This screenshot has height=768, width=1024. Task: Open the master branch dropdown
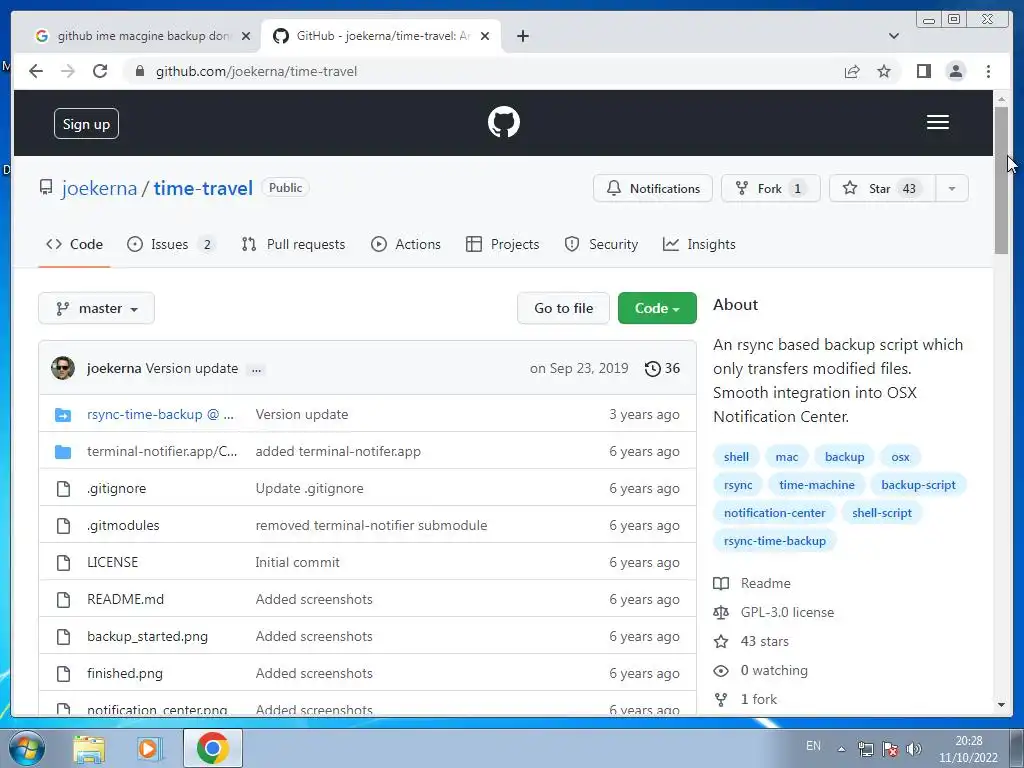pos(97,308)
